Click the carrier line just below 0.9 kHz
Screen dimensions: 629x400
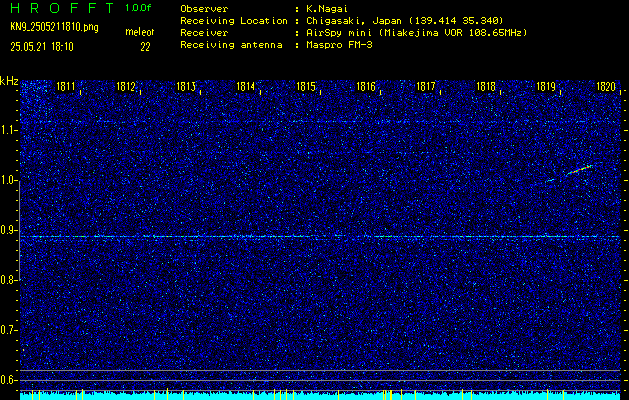coord(320,236)
